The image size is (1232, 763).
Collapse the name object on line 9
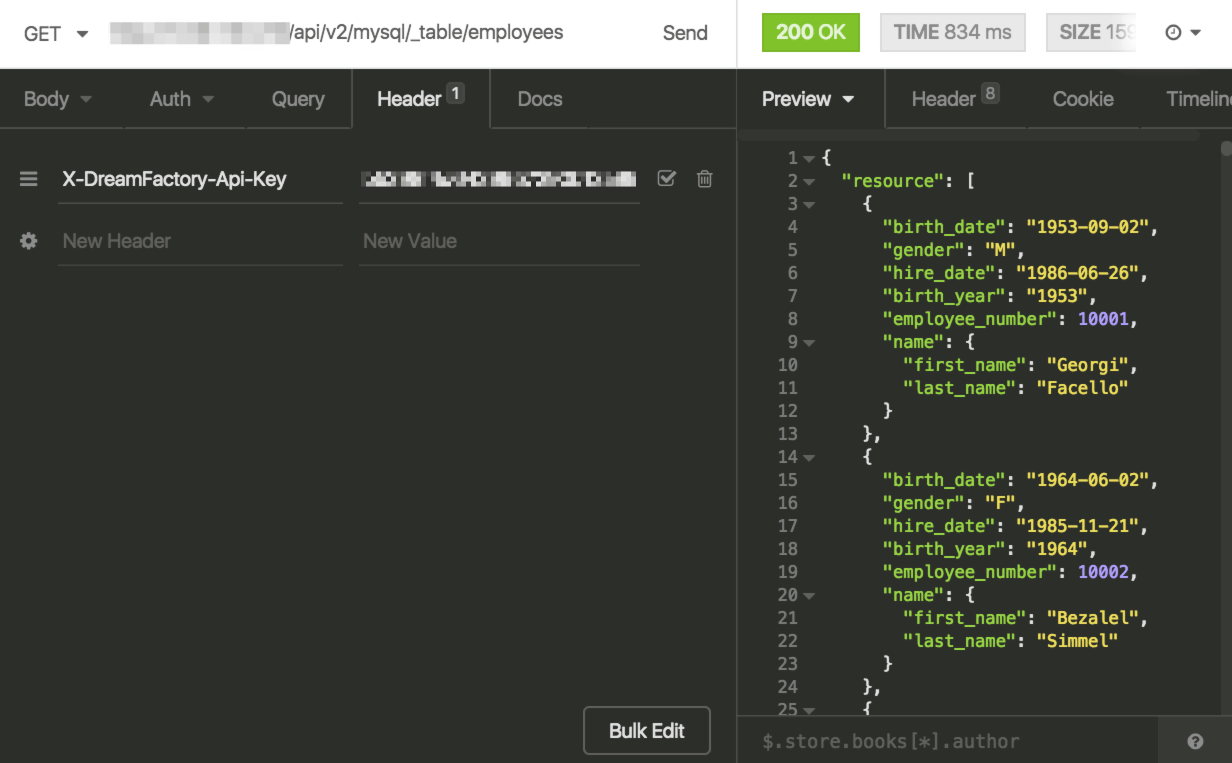click(808, 341)
